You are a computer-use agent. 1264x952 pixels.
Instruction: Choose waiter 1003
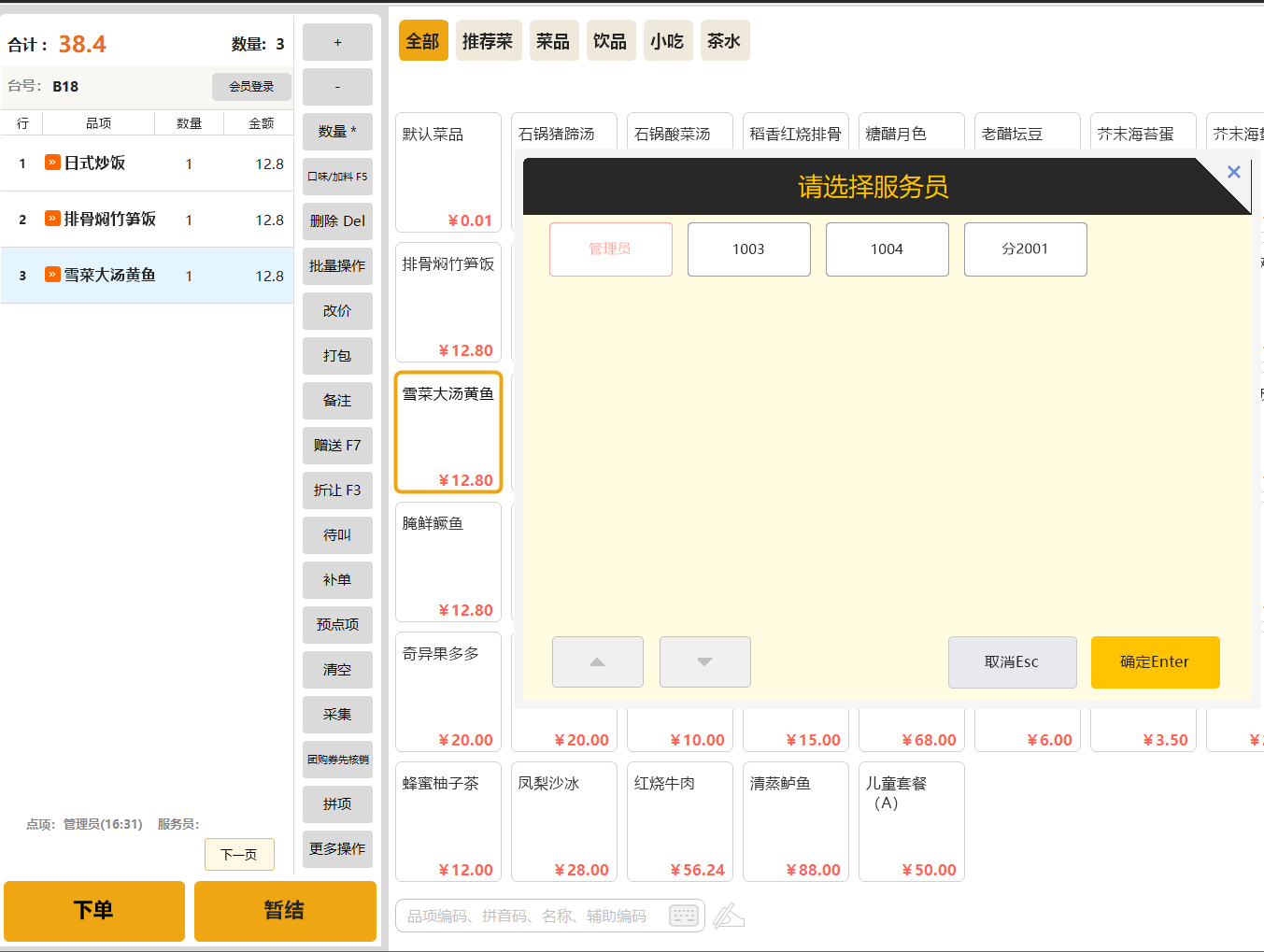point(749,249)
